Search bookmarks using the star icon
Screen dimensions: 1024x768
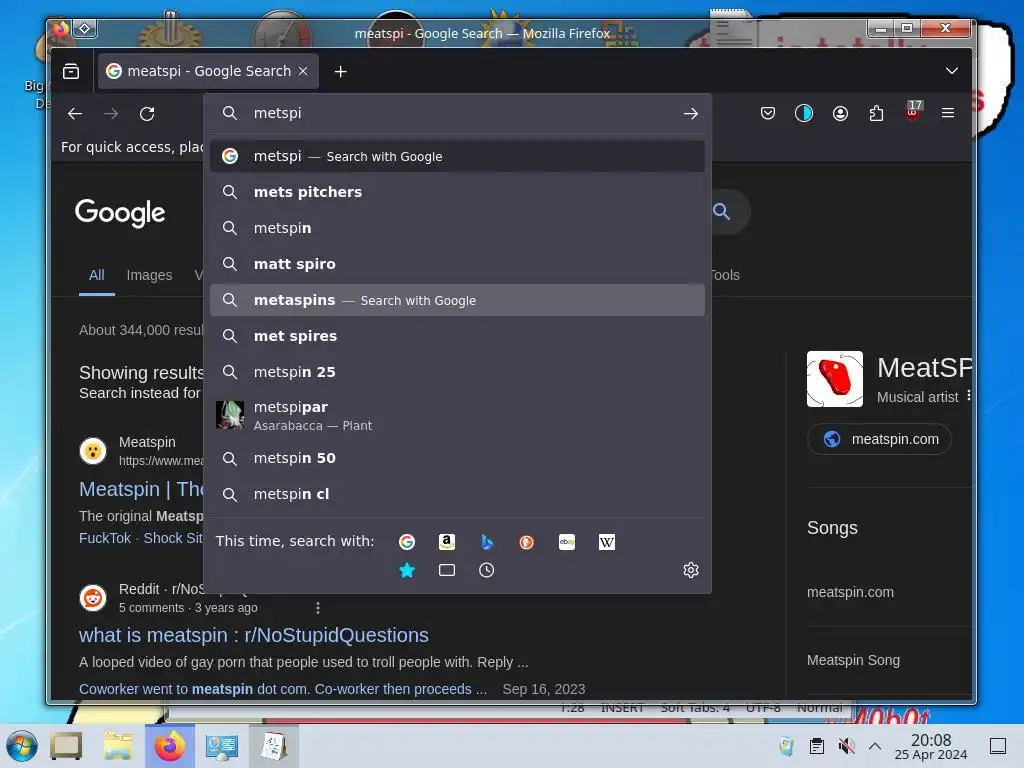coord(407,570)
